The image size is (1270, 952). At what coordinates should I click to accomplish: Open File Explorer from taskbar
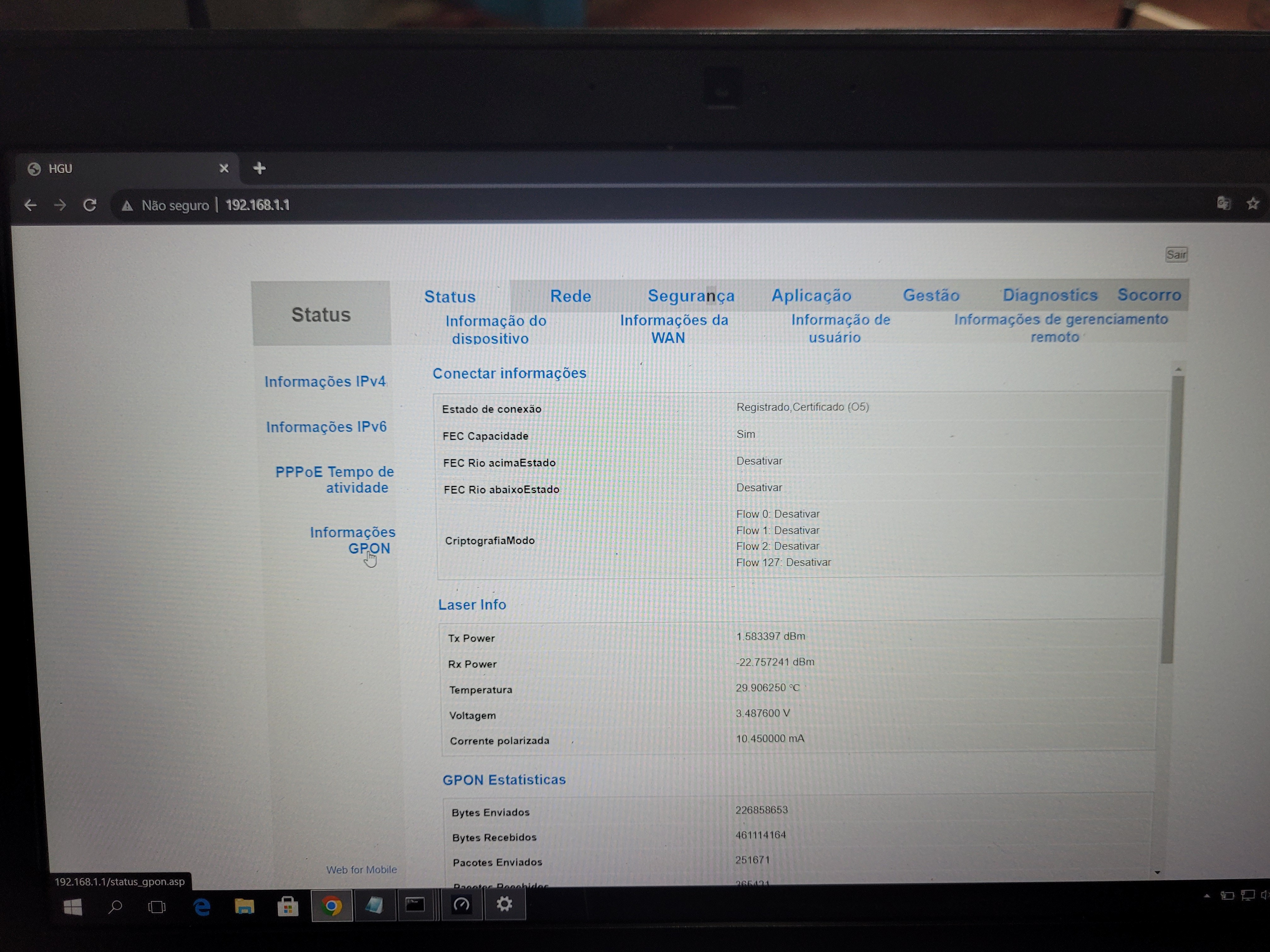click(245, 907)
